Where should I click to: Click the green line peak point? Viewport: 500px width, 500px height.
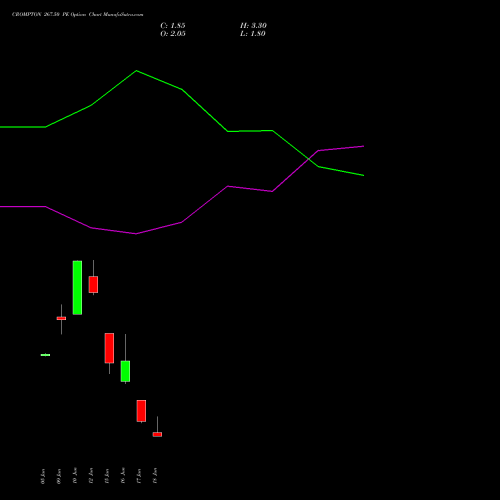click(x=136, y=71)
